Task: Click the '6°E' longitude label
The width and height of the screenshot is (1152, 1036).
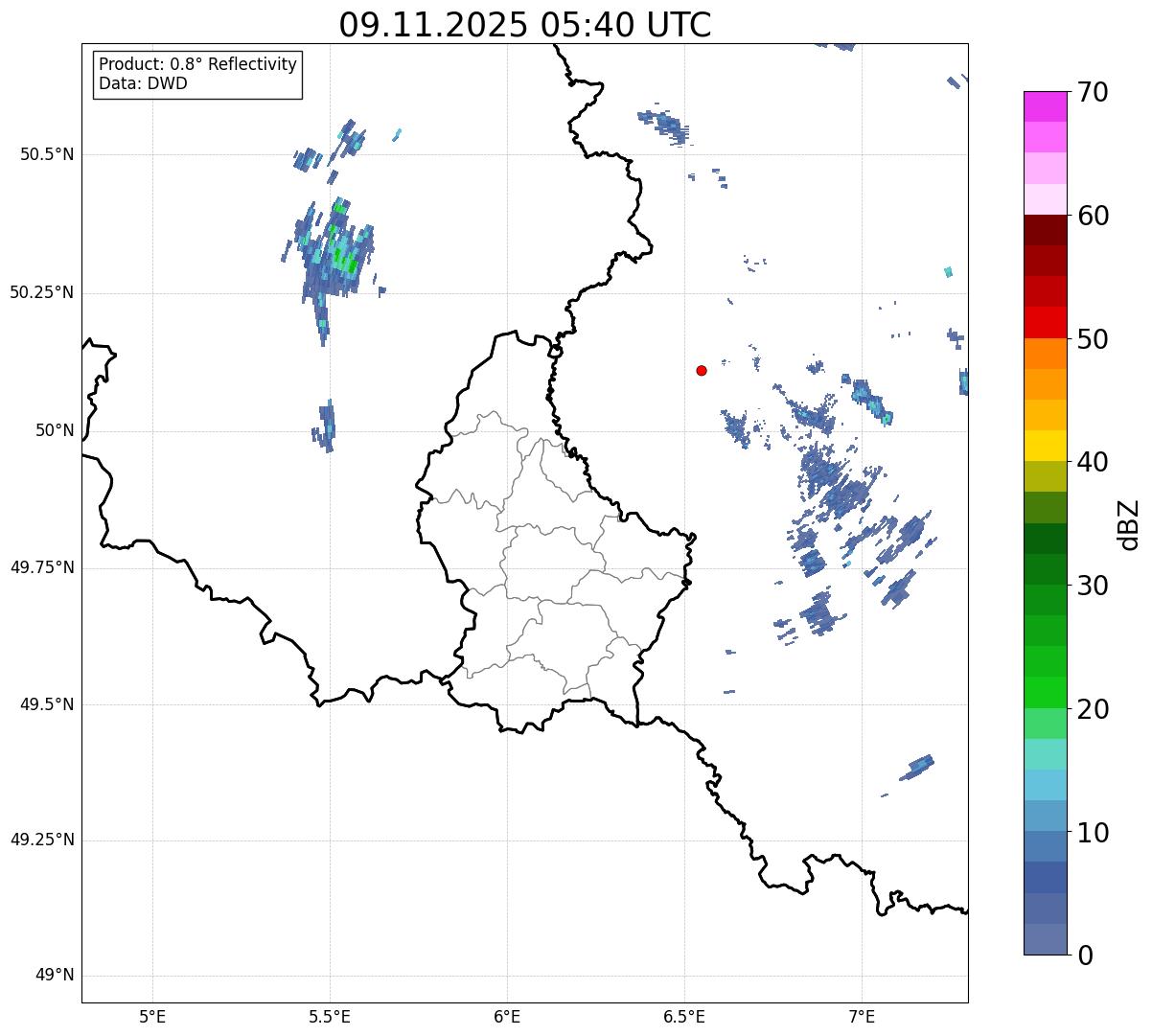Action: click(507, 1017)
